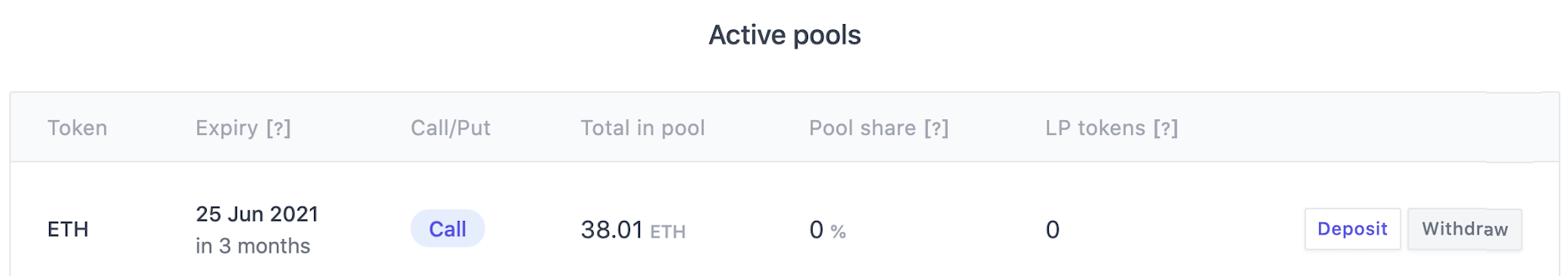Click the Deposit button for ETH pool

(1352, 229)
